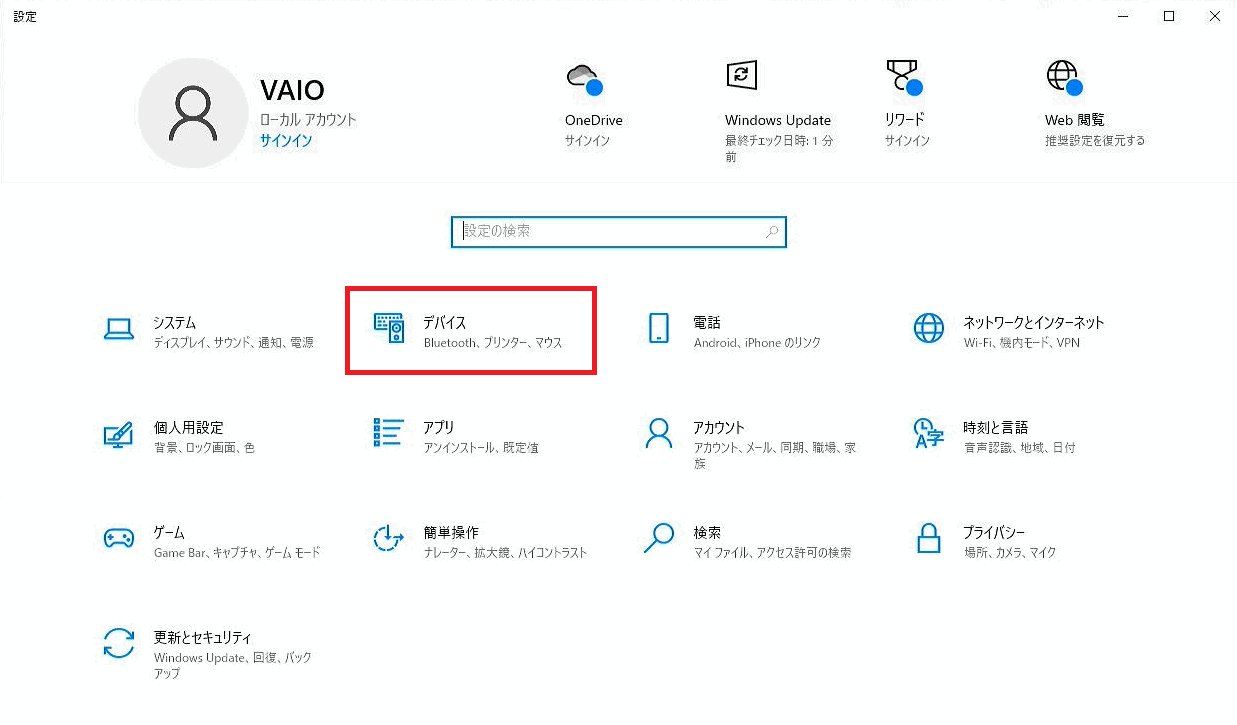
Task: Click the 推奨設定を復元する text
Action: [1095, 141]
